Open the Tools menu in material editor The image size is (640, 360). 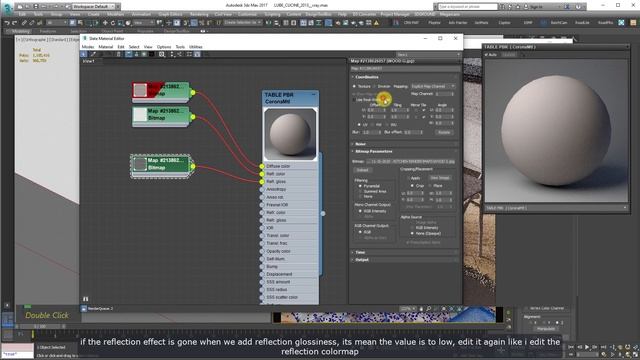(180, 47)
